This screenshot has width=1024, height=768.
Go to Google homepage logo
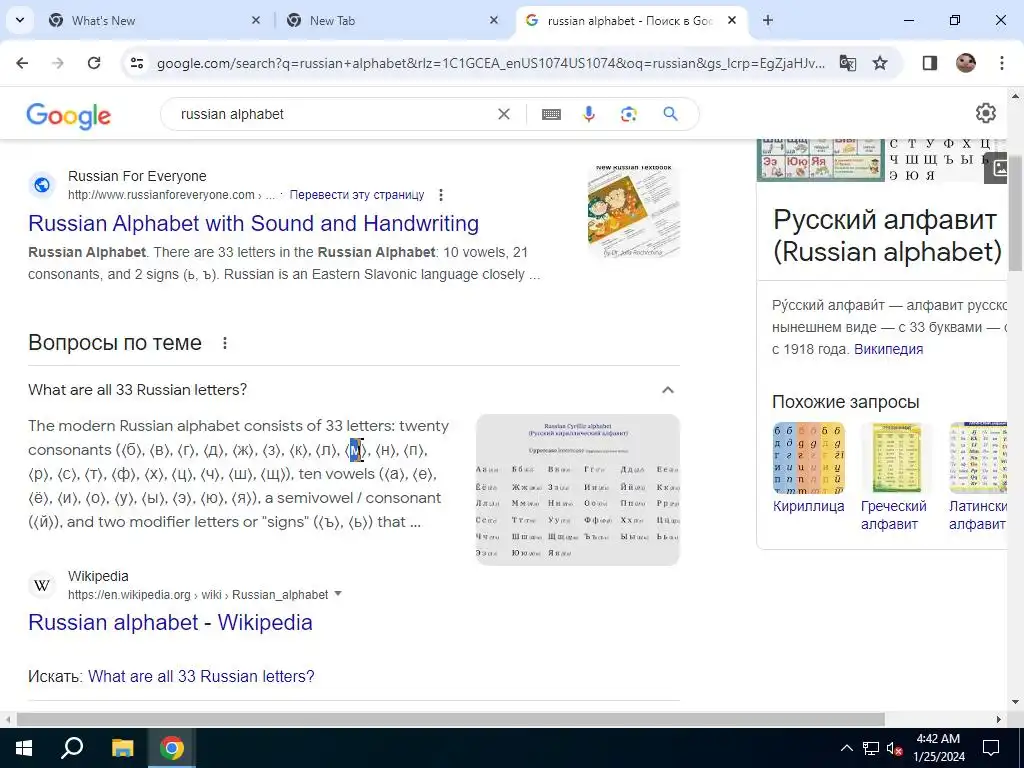(69, 116)
